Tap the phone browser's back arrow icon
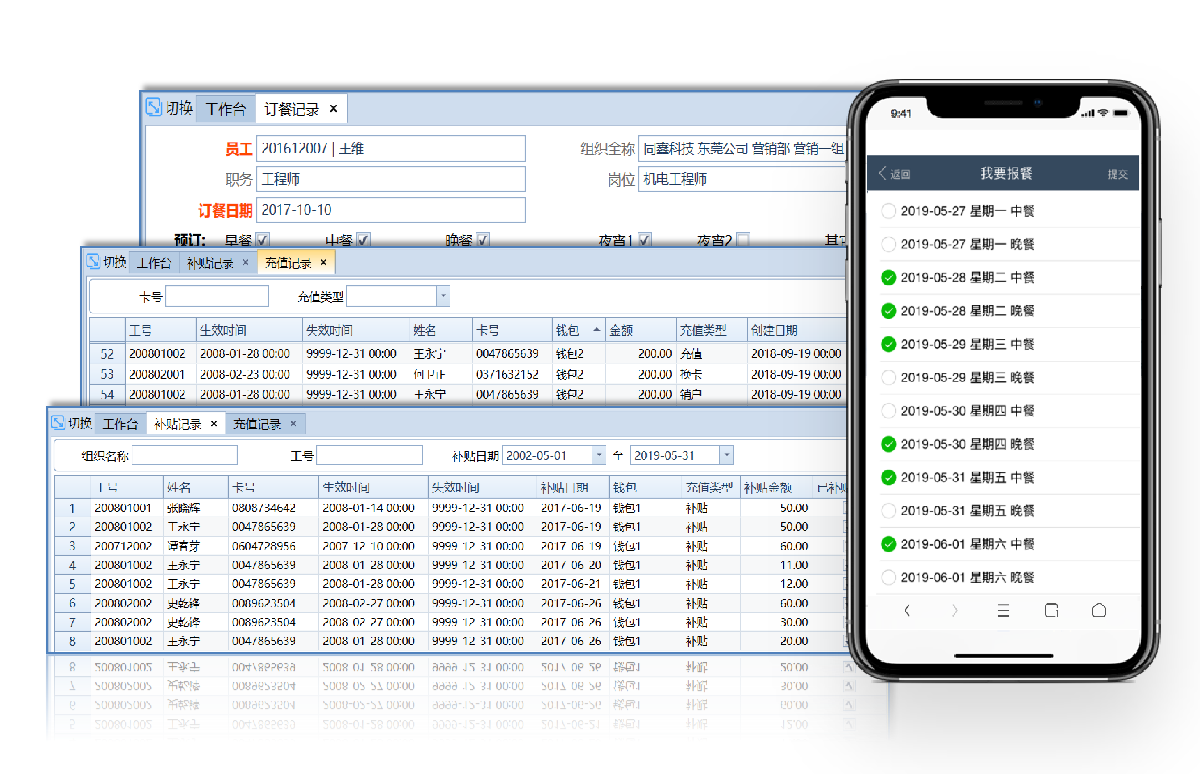The image size is (1200, 774). coord(907,611)
